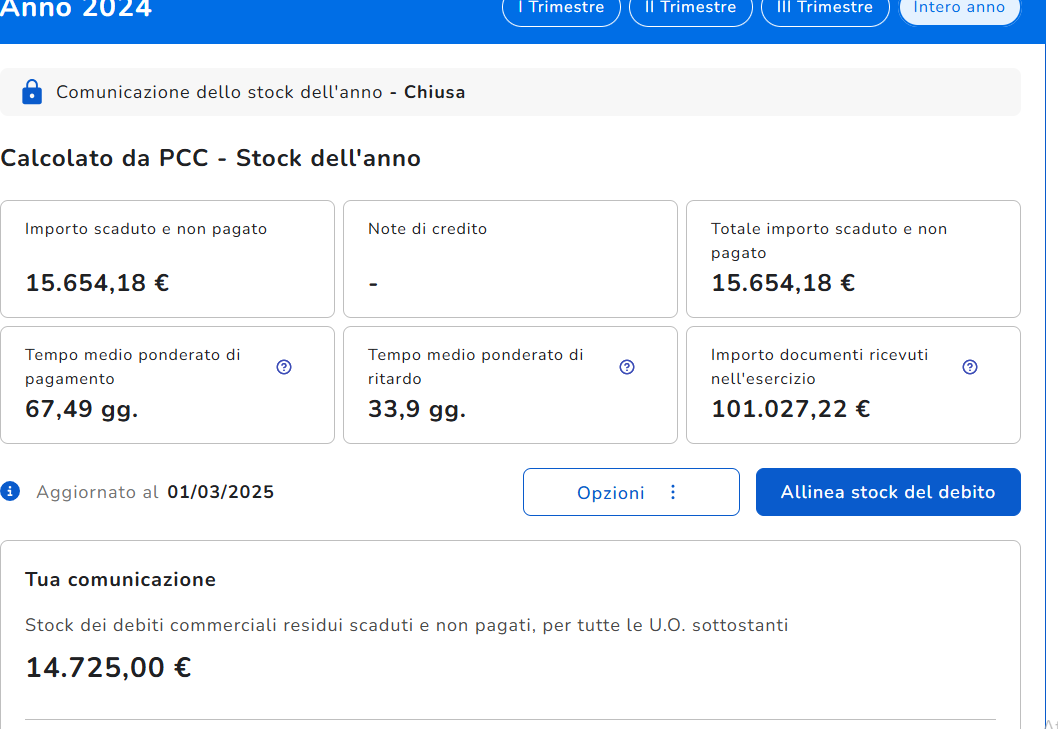Click the 101.027,22 € documents amount
Image resolution: width=1058 pixels, height=729 pixels.
(790, 409)
